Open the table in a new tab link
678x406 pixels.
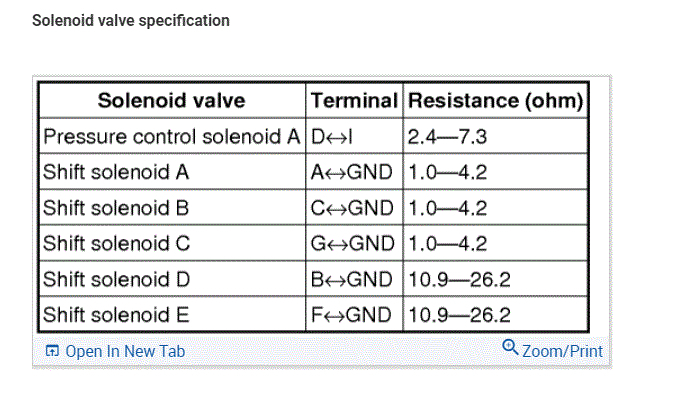[125, 351]
